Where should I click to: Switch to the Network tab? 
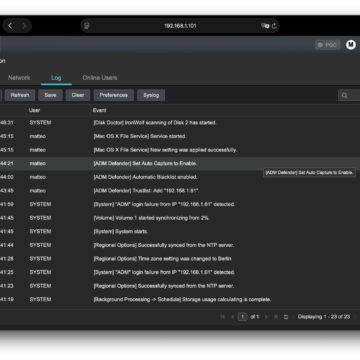point(19,78)
